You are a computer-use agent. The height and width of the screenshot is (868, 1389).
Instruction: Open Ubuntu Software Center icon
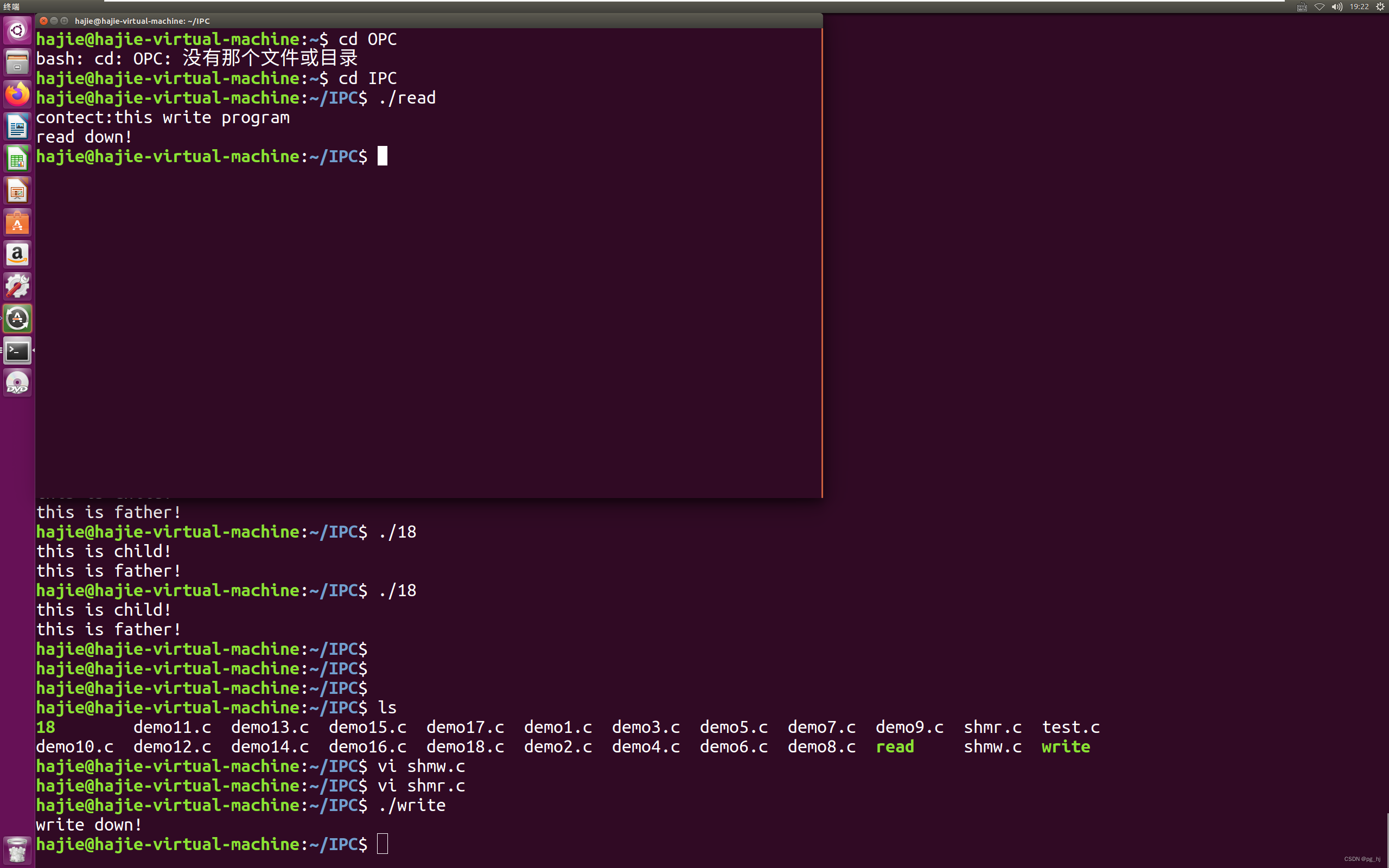[x=17, y=223]
